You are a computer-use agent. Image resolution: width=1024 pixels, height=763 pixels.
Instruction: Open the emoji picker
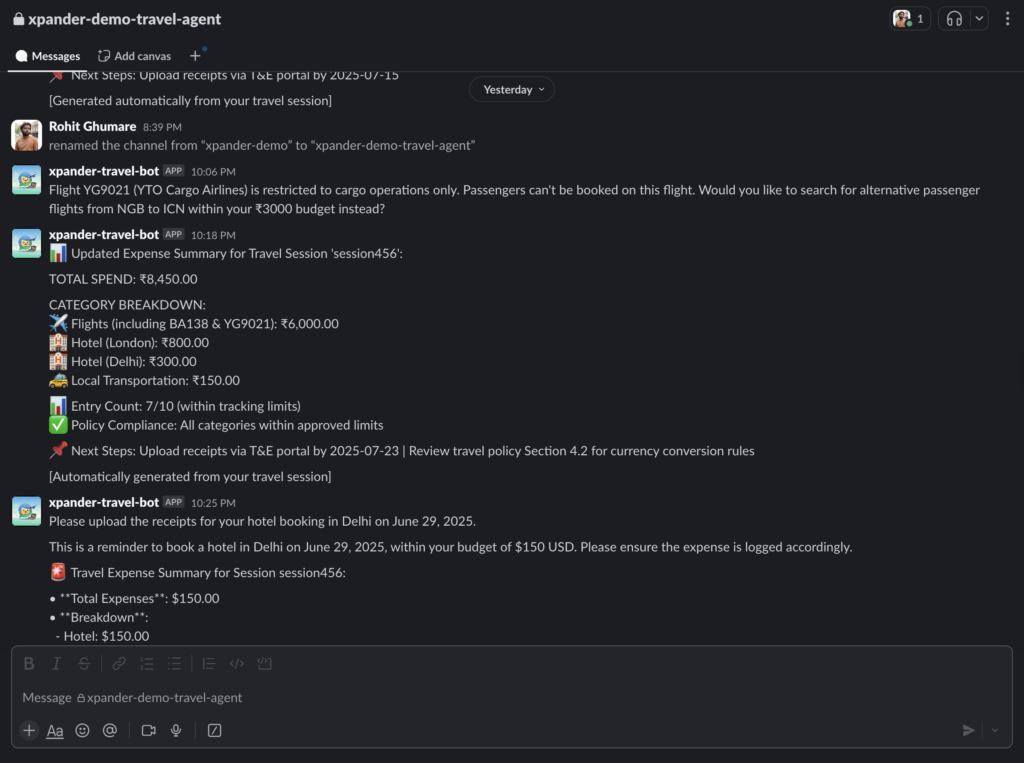pyautogui.click(x=82, y=730)
